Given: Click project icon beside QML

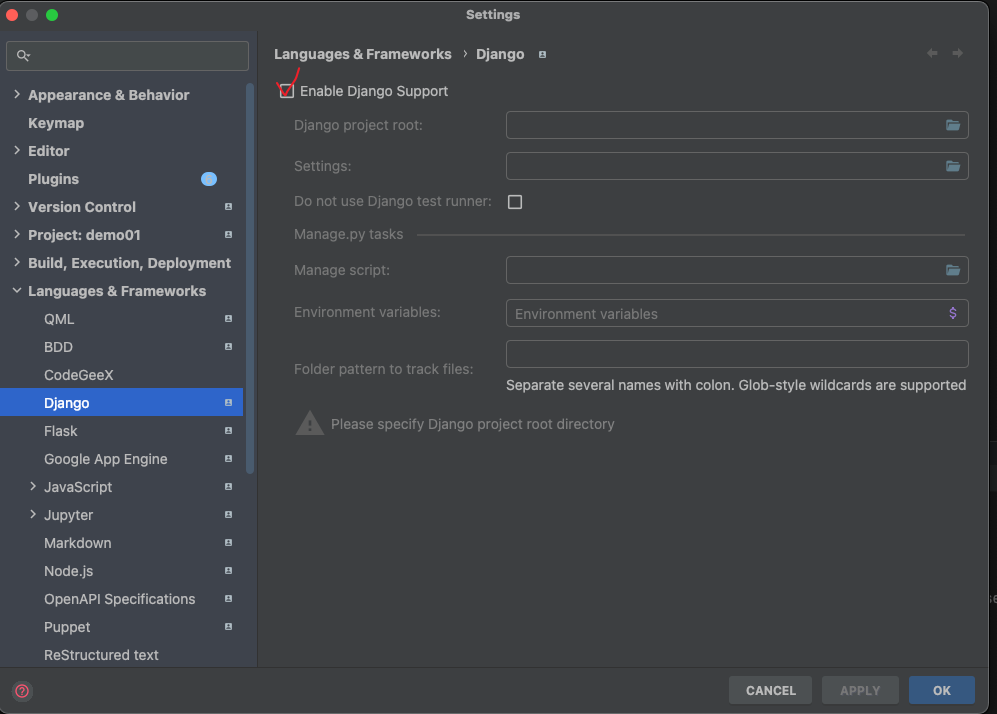Looking at the screenshot, I should coord(228,319).
